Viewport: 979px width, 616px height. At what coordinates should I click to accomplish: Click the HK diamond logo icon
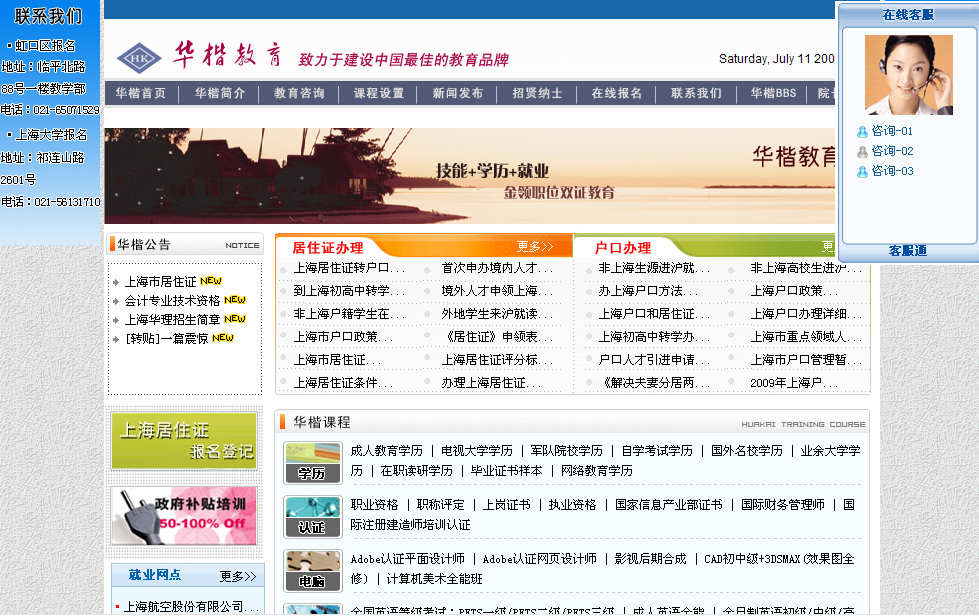pyautogui.click(x=139, y=59)
